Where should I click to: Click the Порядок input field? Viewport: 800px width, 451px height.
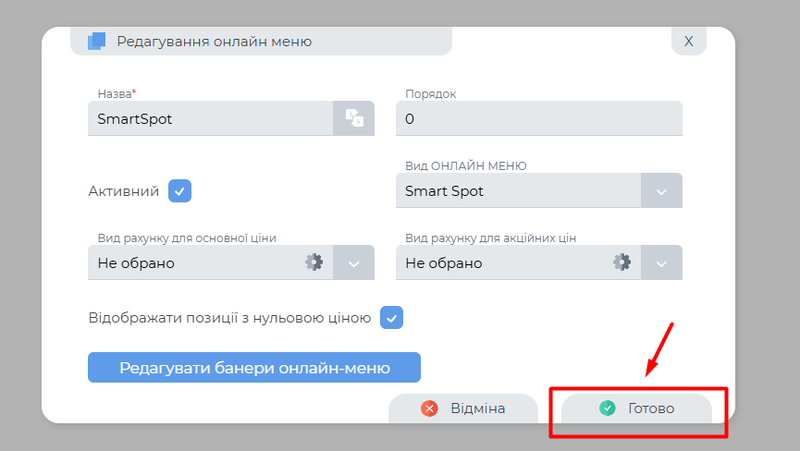pyautogui.click(x=538, y=119)
